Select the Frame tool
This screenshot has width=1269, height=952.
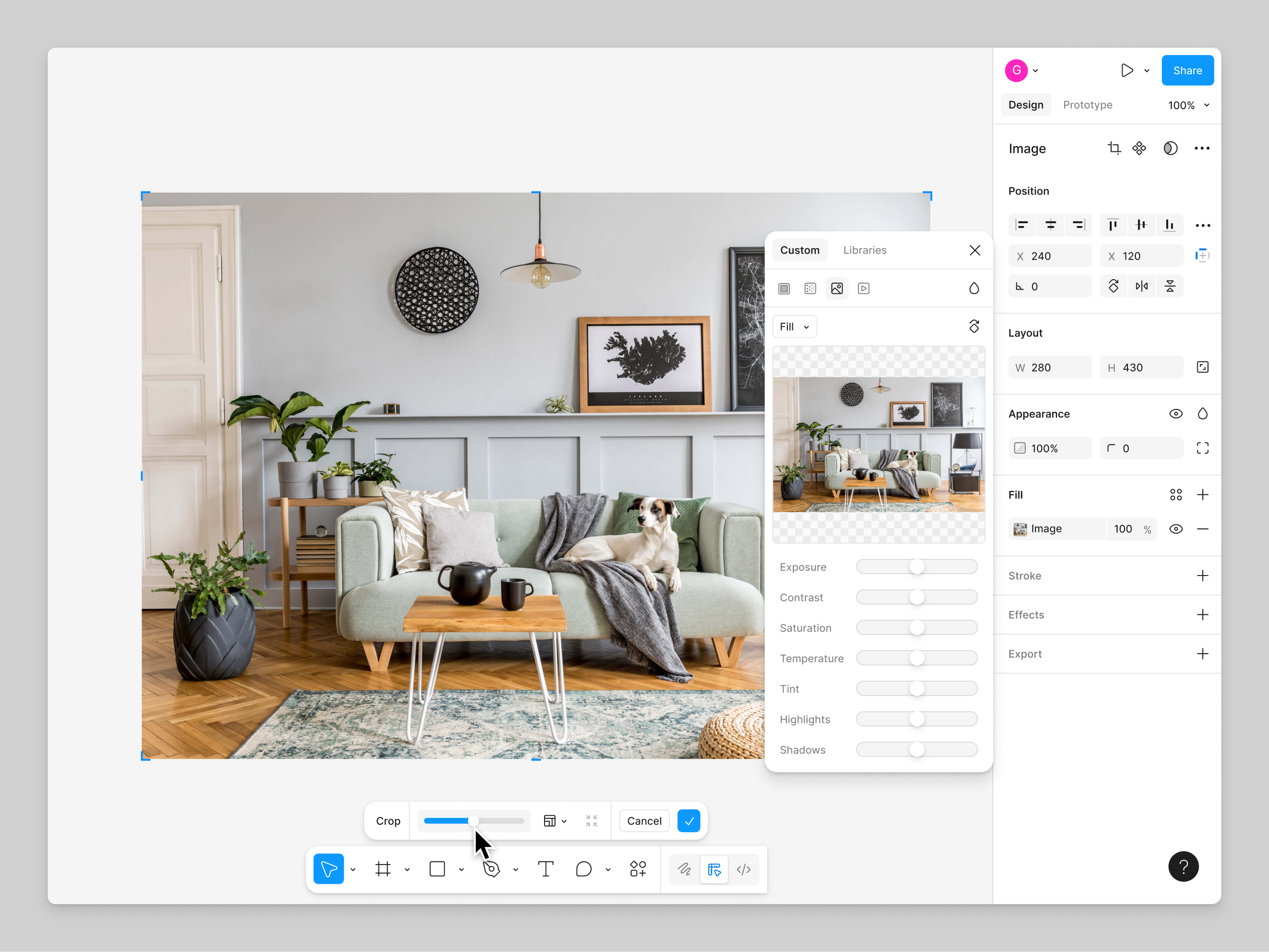383,869
